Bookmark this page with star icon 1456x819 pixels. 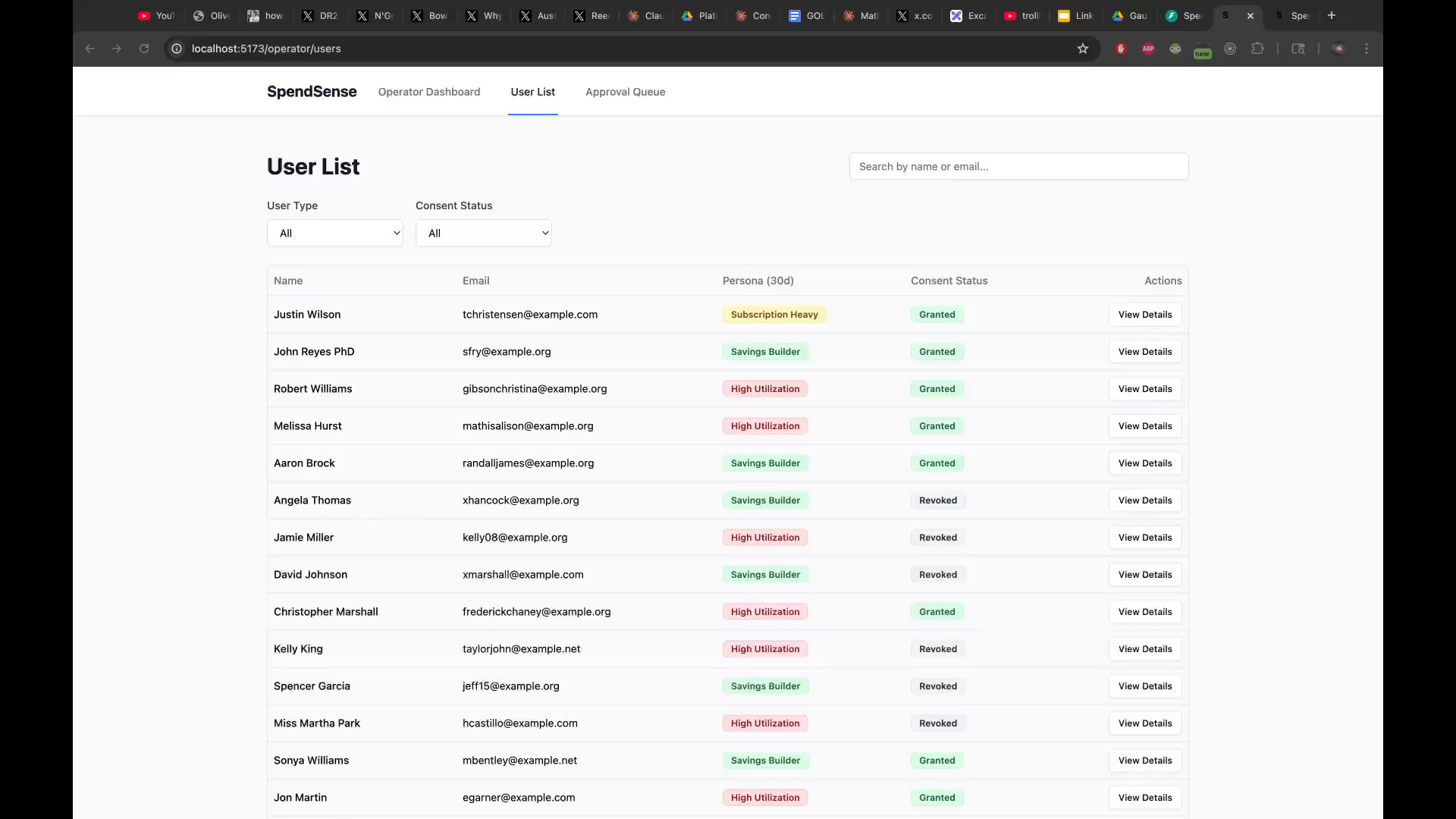click(1083, 49)
